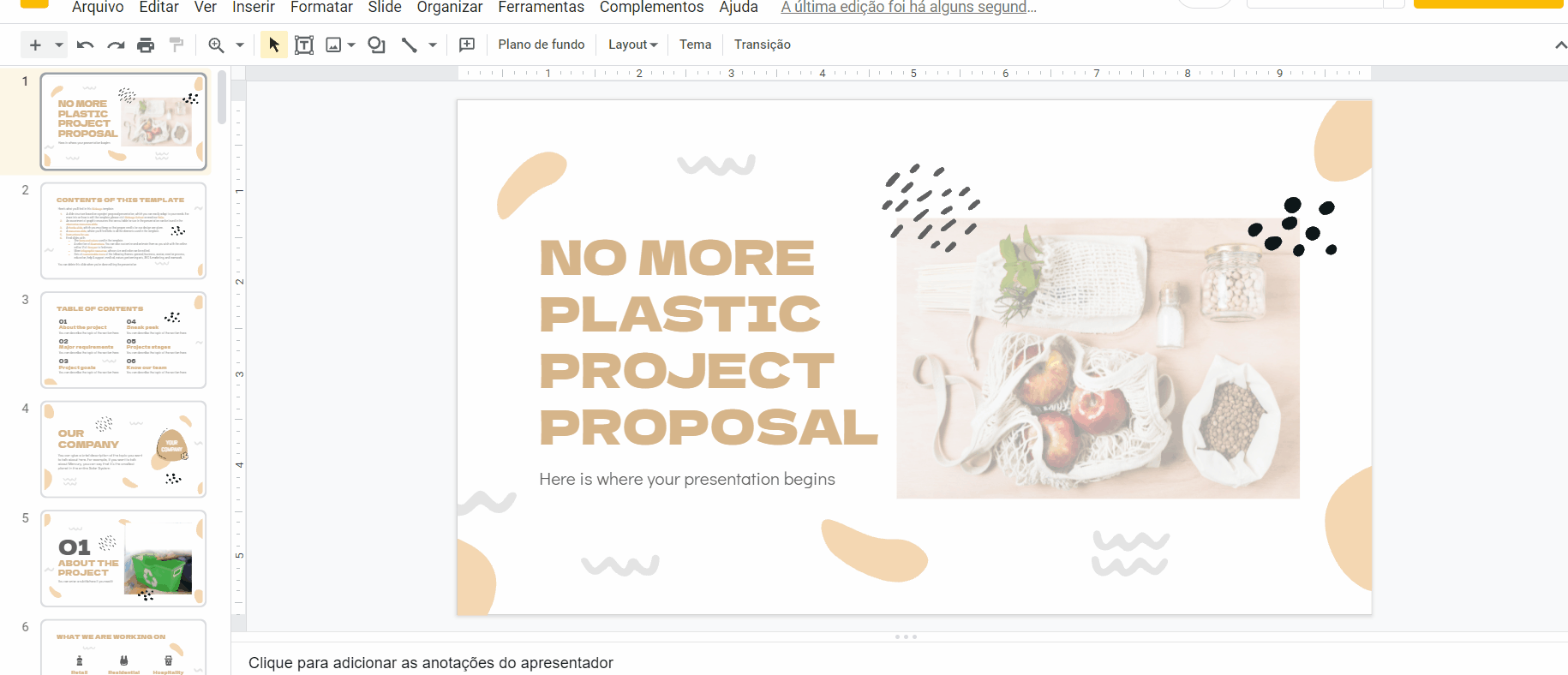Select slide 3 'Table of contents' thumbnail
The image size is (1568, 675).
[x=123, y=340]
